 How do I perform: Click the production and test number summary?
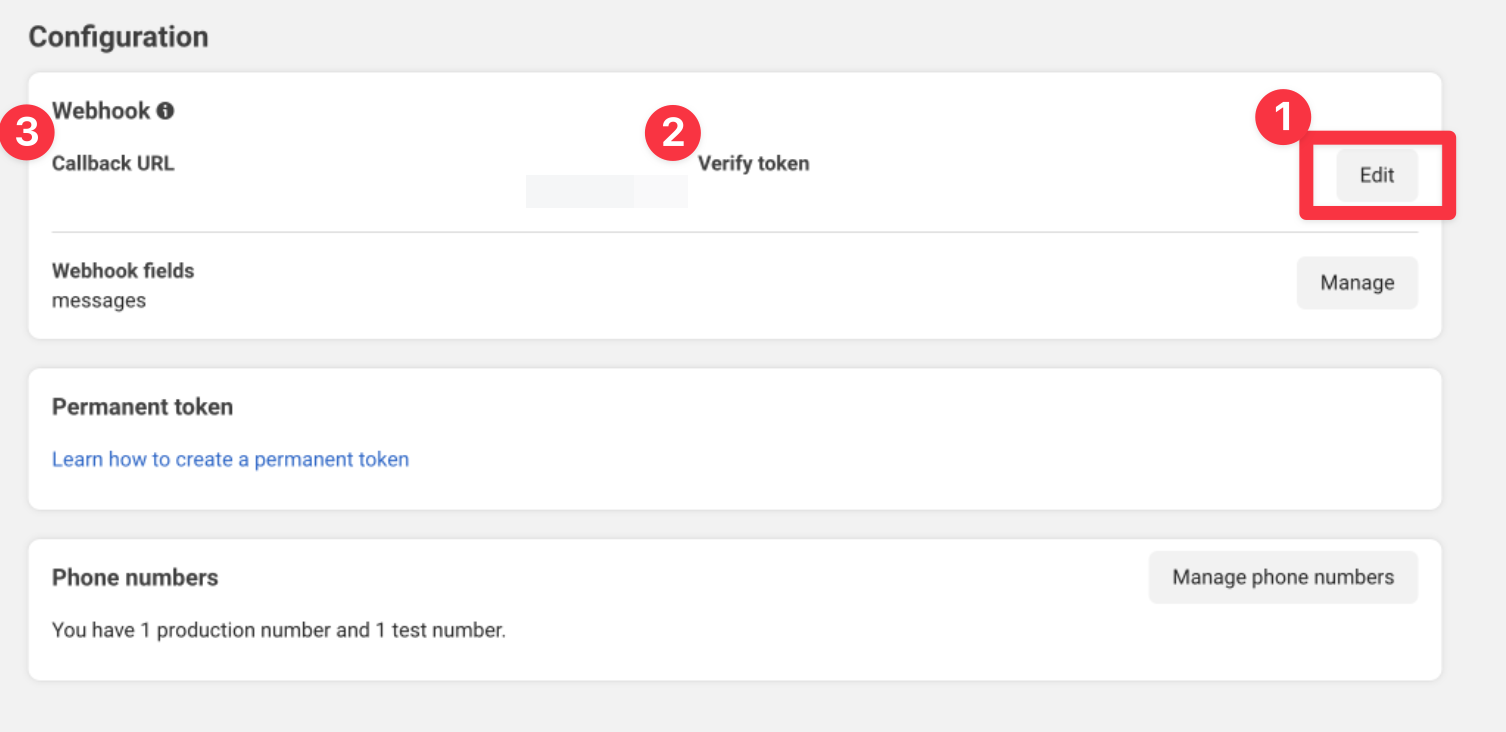pyautogui.click(x=279, y=631)
